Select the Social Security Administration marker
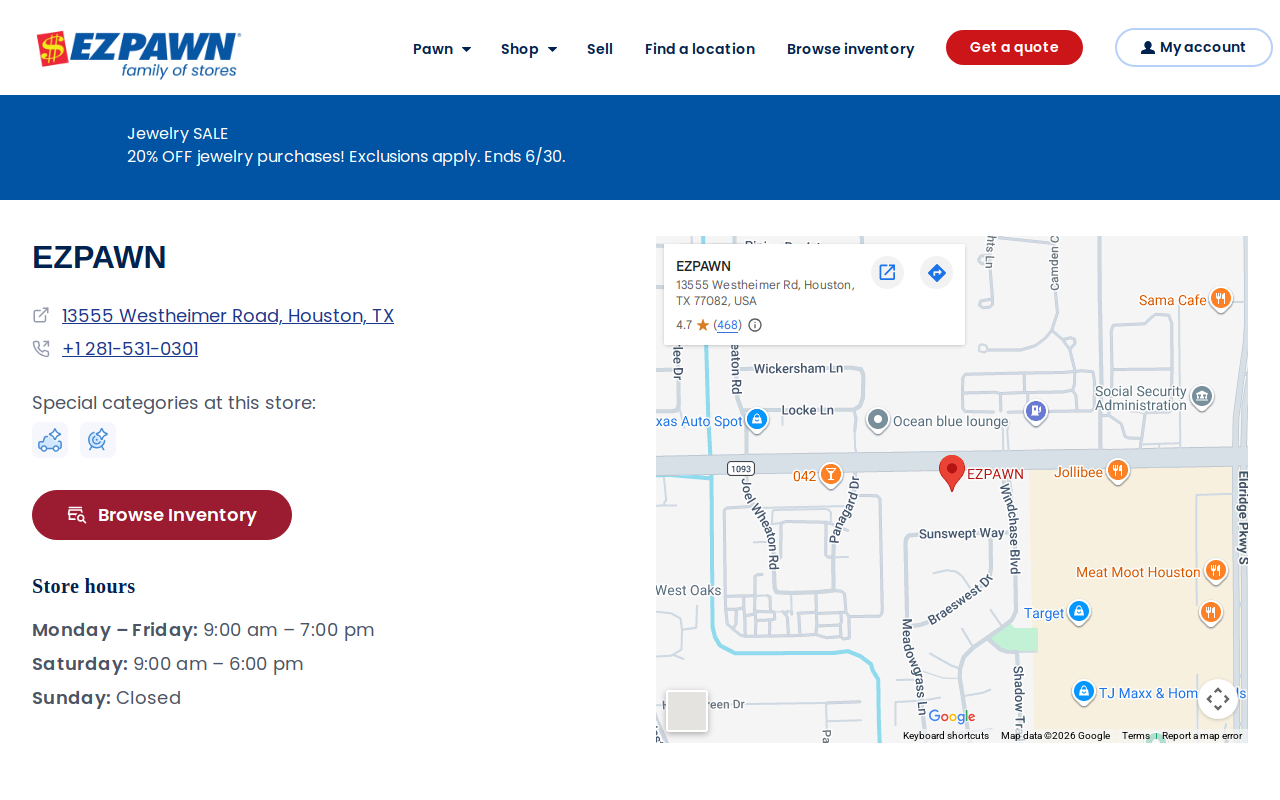The height and width of the screenshot is (800, 1280). coord(1202,397)
